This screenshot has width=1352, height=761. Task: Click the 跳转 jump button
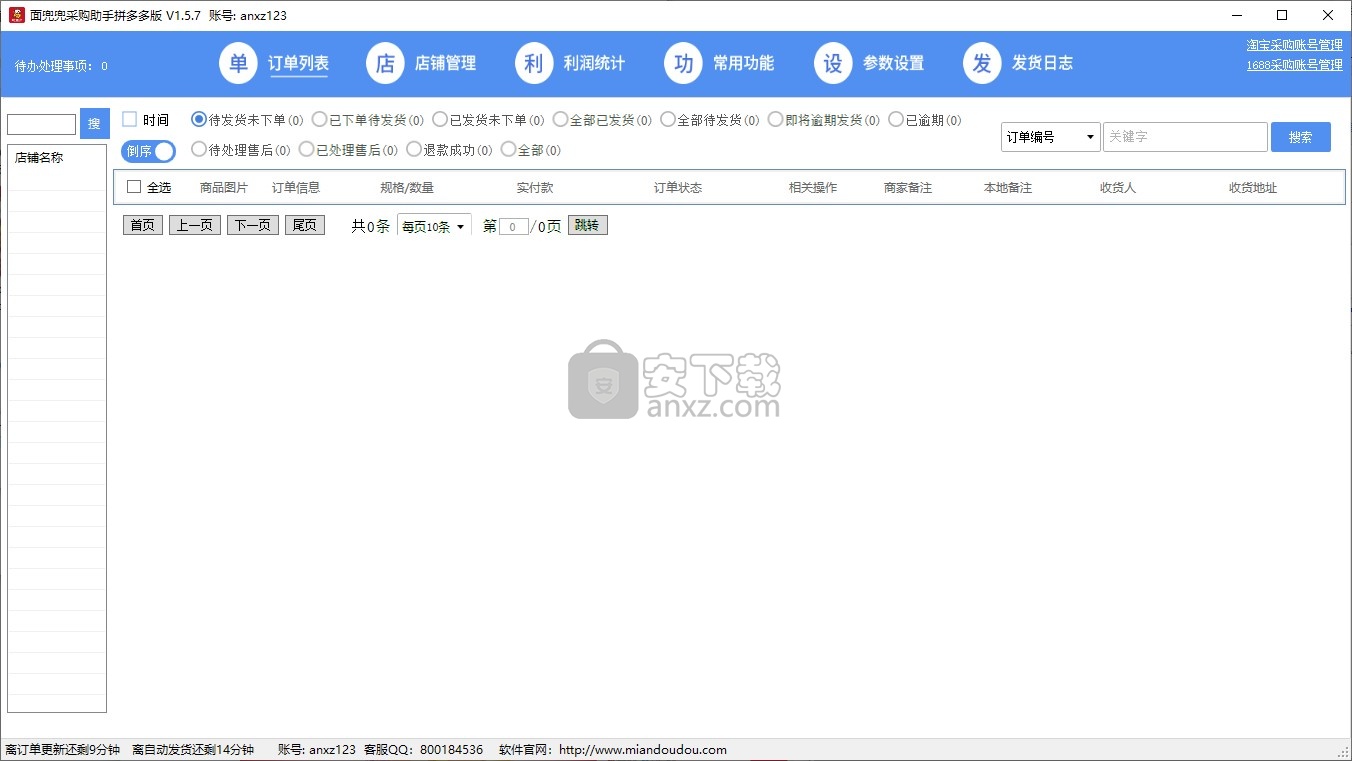point(587,225)
